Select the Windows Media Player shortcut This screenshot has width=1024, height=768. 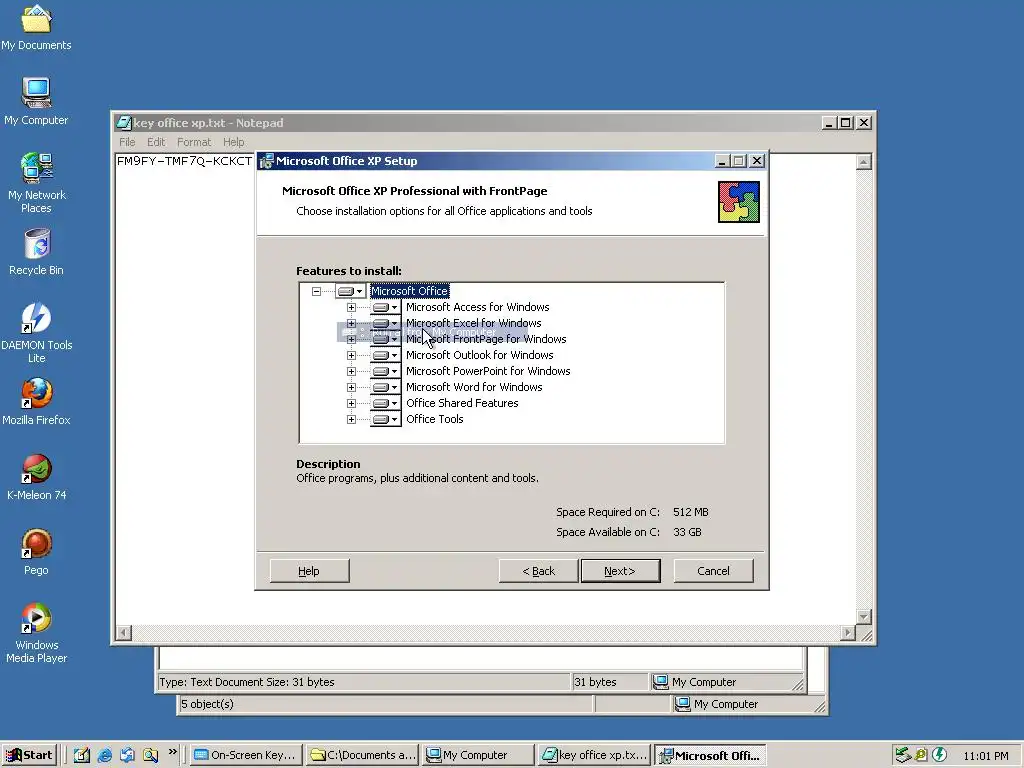[37, 633]
